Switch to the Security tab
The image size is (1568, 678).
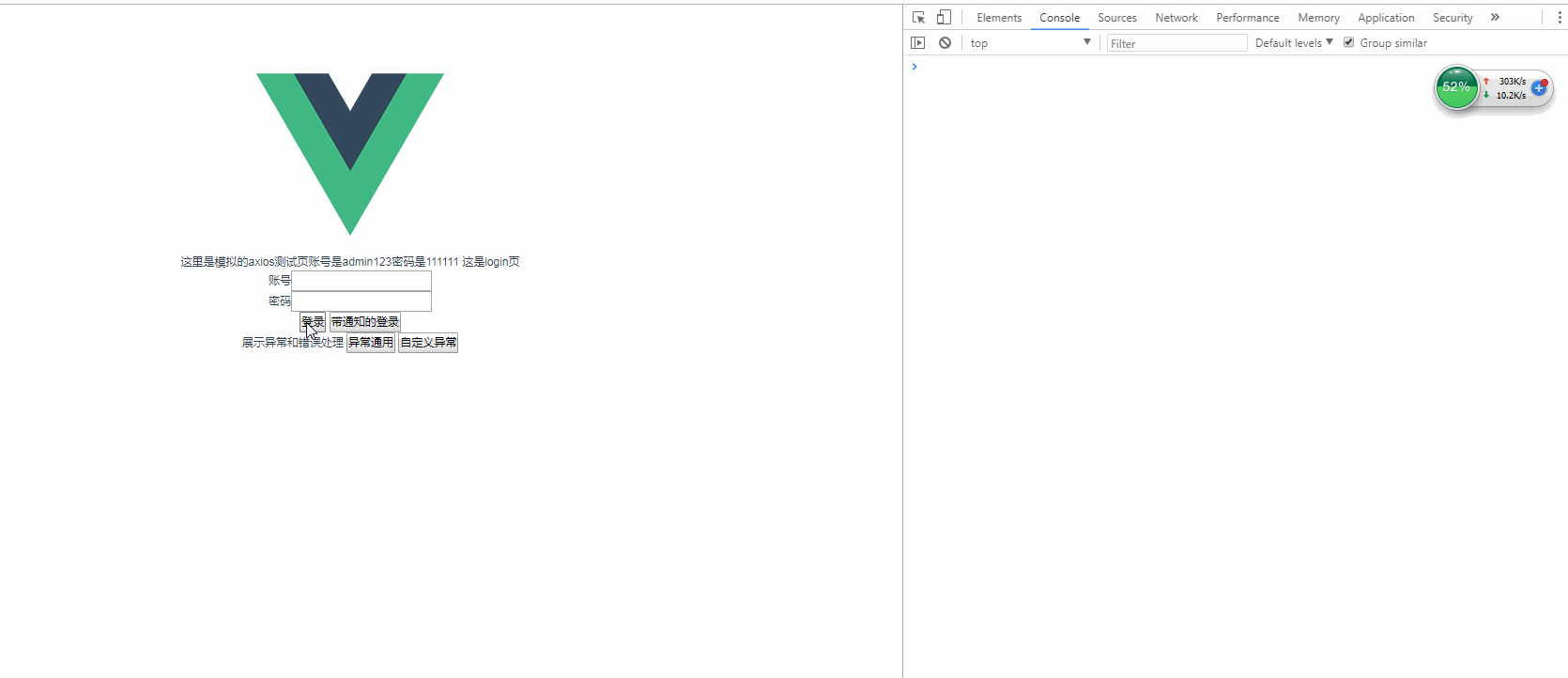point(1453,18)
